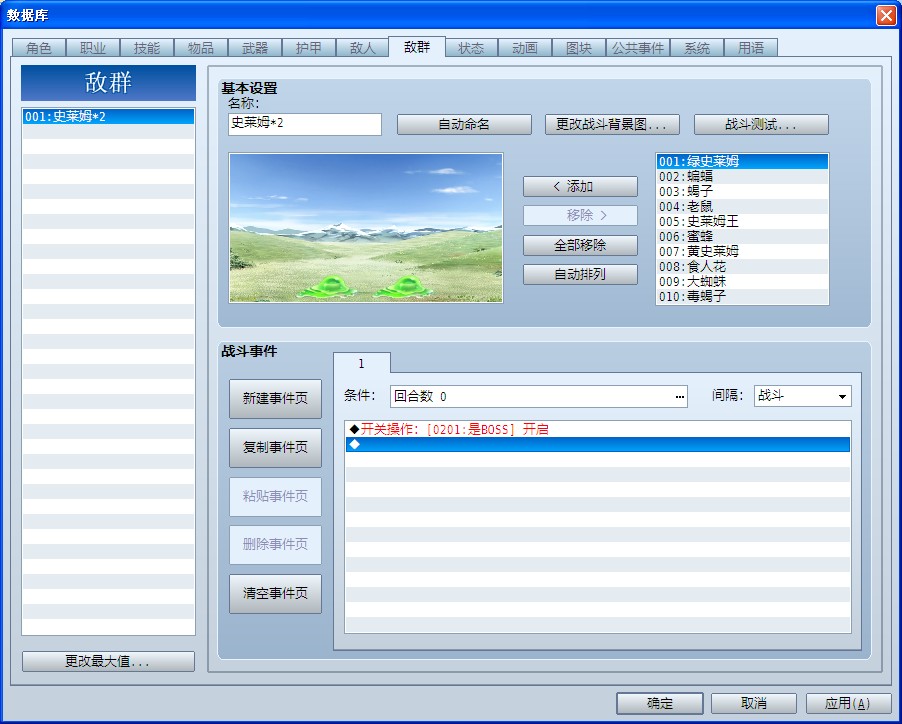Click 删除事件页 button

pyautogui.click(x=276, y=545)
